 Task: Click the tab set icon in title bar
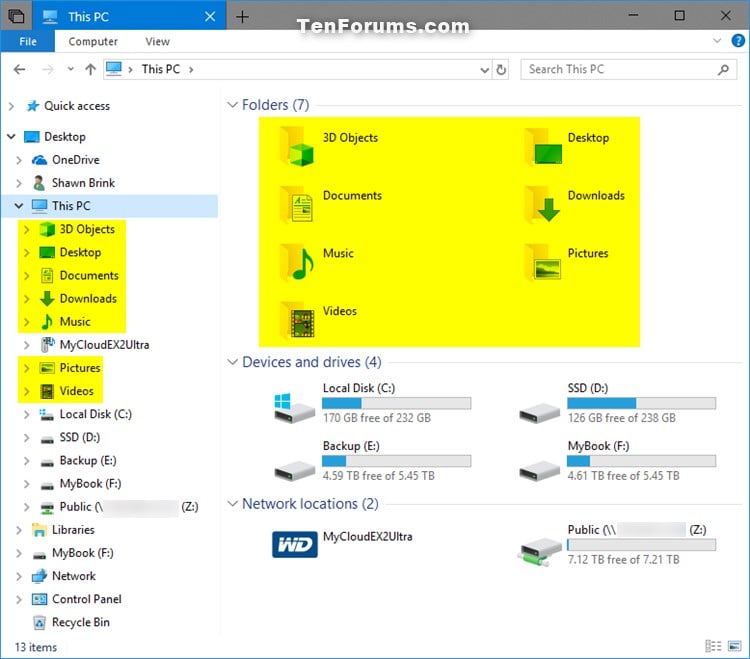point(16,16)
